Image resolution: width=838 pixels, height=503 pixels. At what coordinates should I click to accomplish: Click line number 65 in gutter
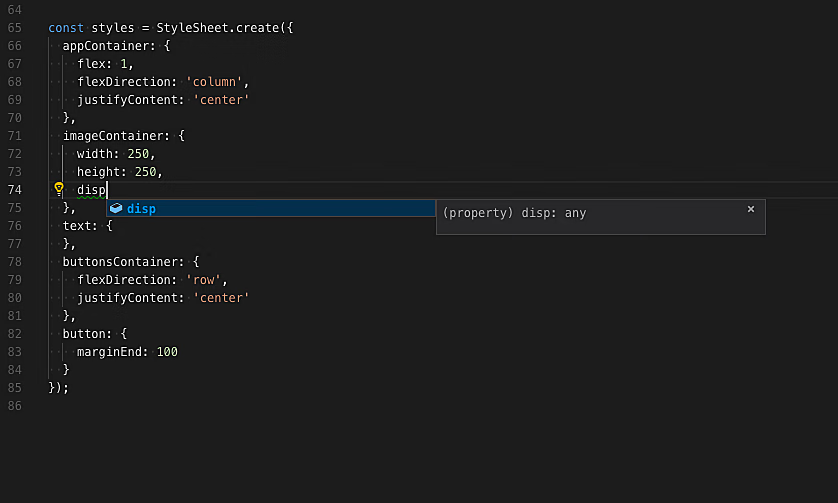(14, 28)
